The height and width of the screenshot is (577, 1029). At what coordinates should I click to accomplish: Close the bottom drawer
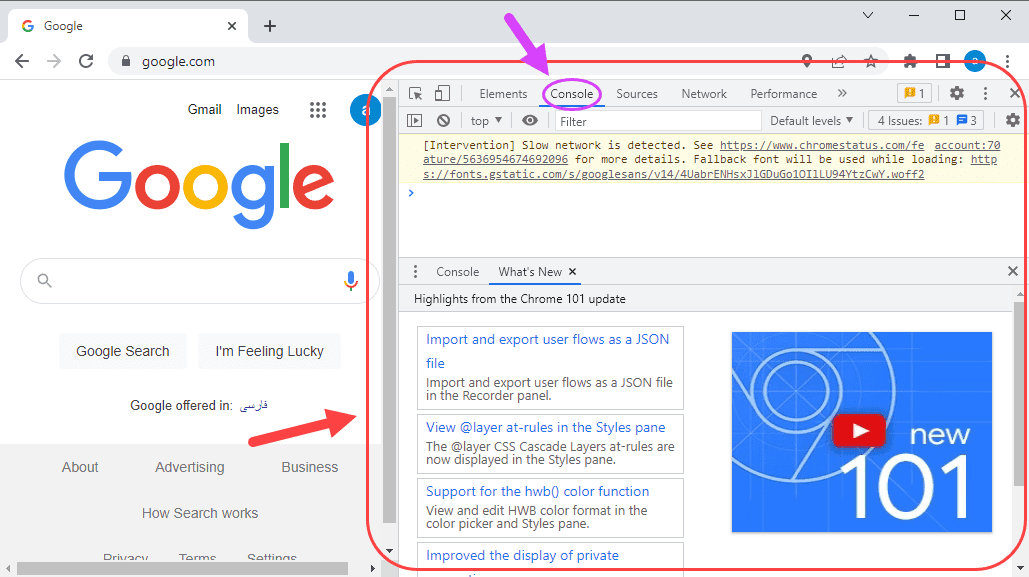click(x=1013, y=271)
